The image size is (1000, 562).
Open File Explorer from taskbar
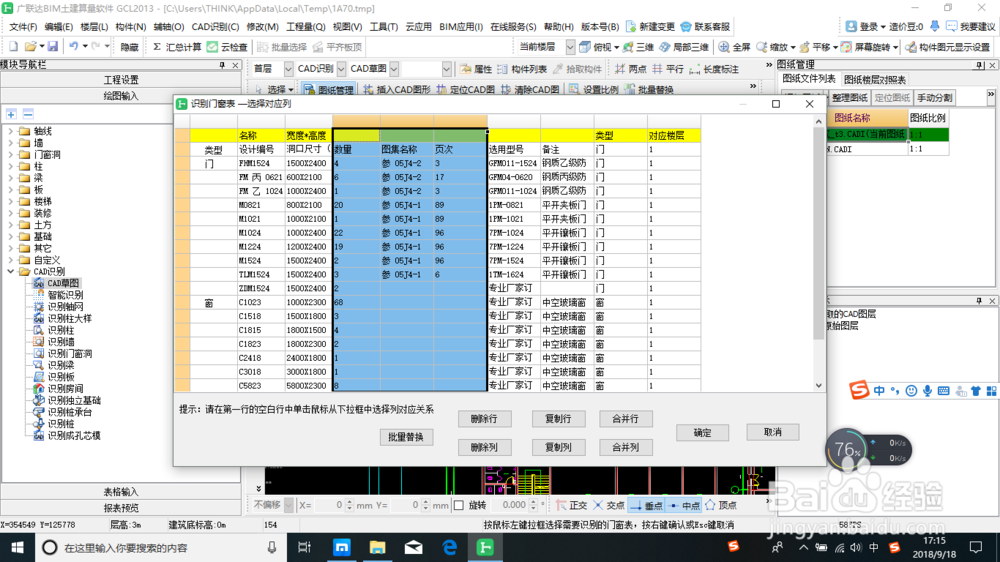(x=378, y=547)
